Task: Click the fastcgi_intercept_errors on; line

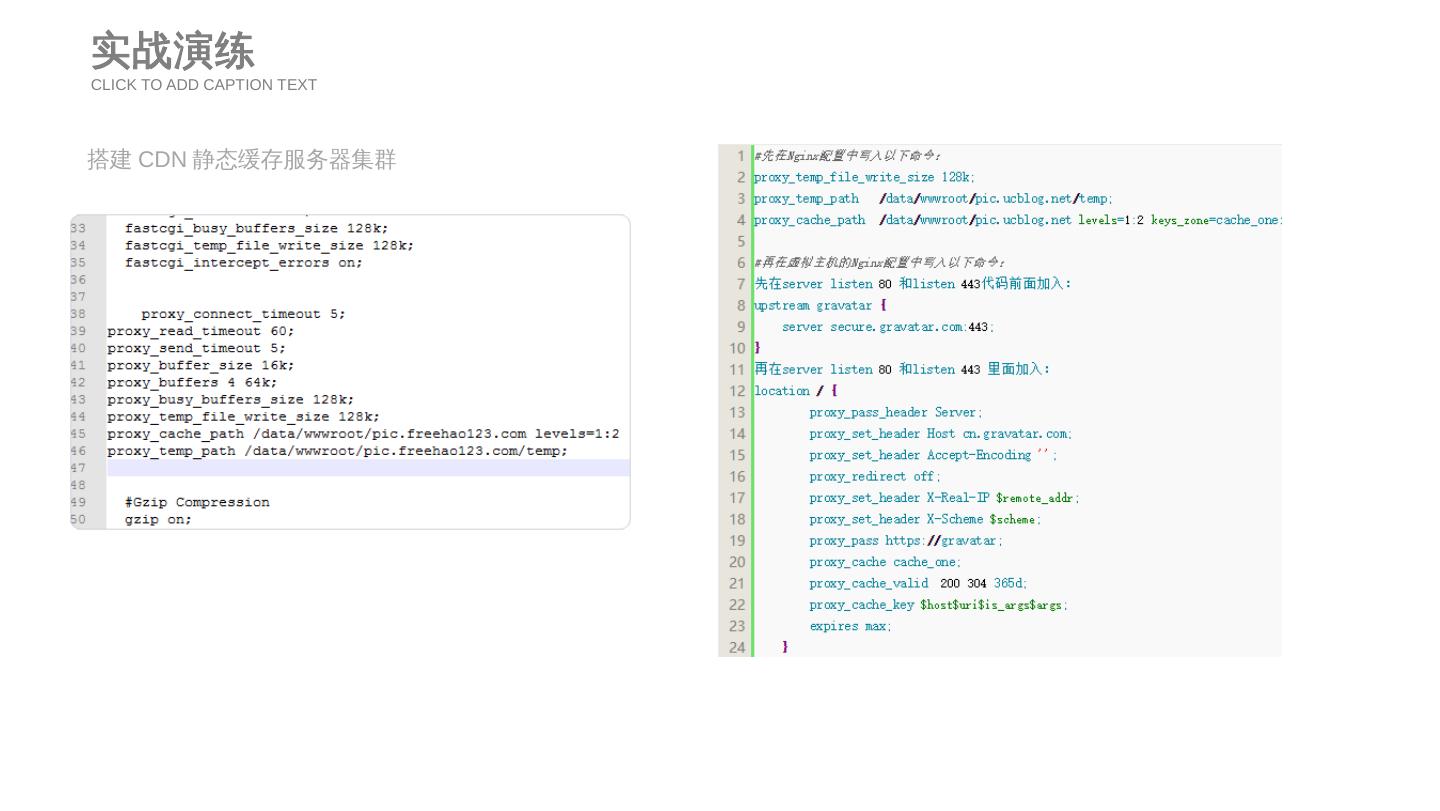Action: (243, 263)
